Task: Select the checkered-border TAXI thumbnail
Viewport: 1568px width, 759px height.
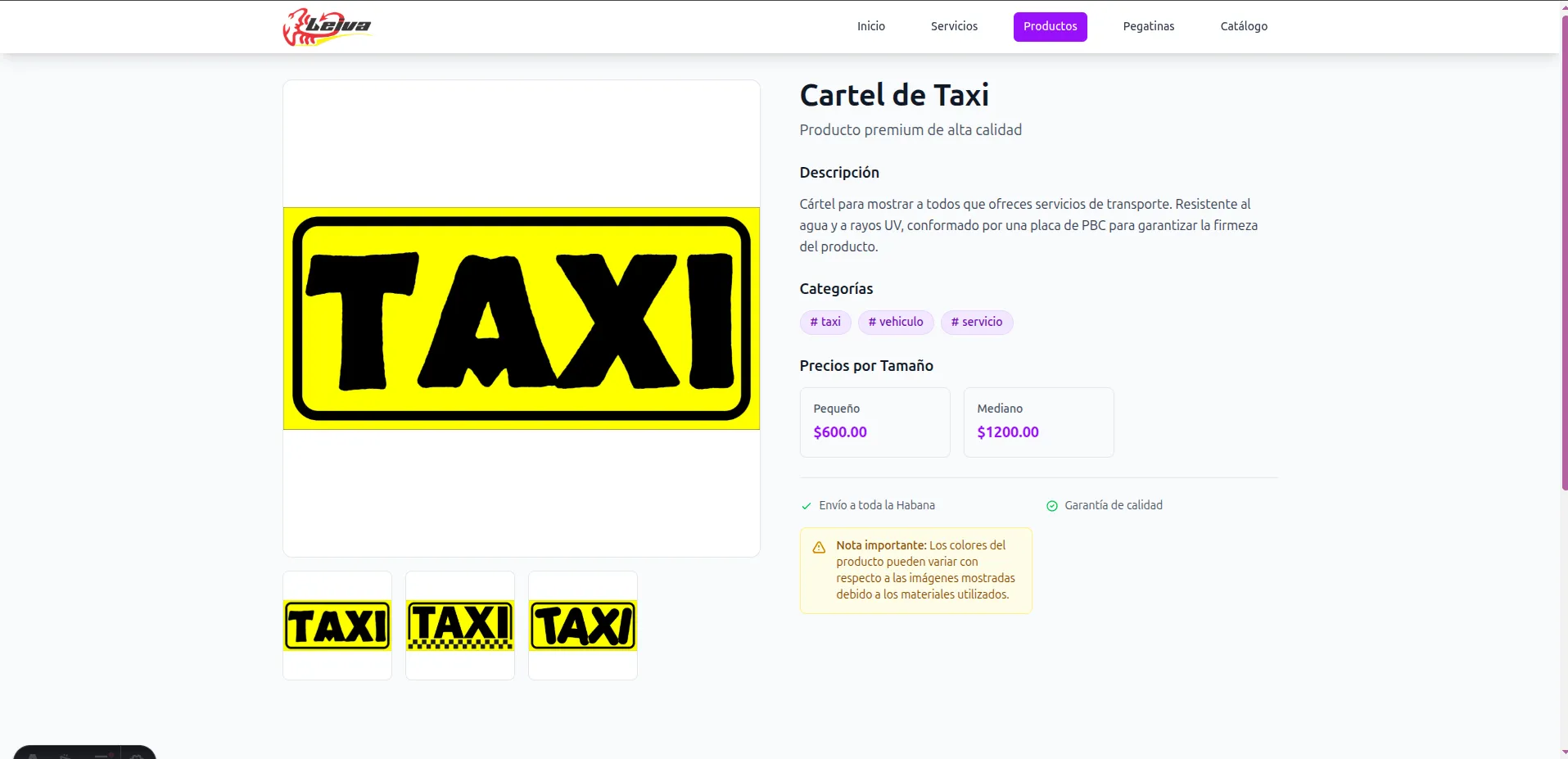Action: [460, 626]
